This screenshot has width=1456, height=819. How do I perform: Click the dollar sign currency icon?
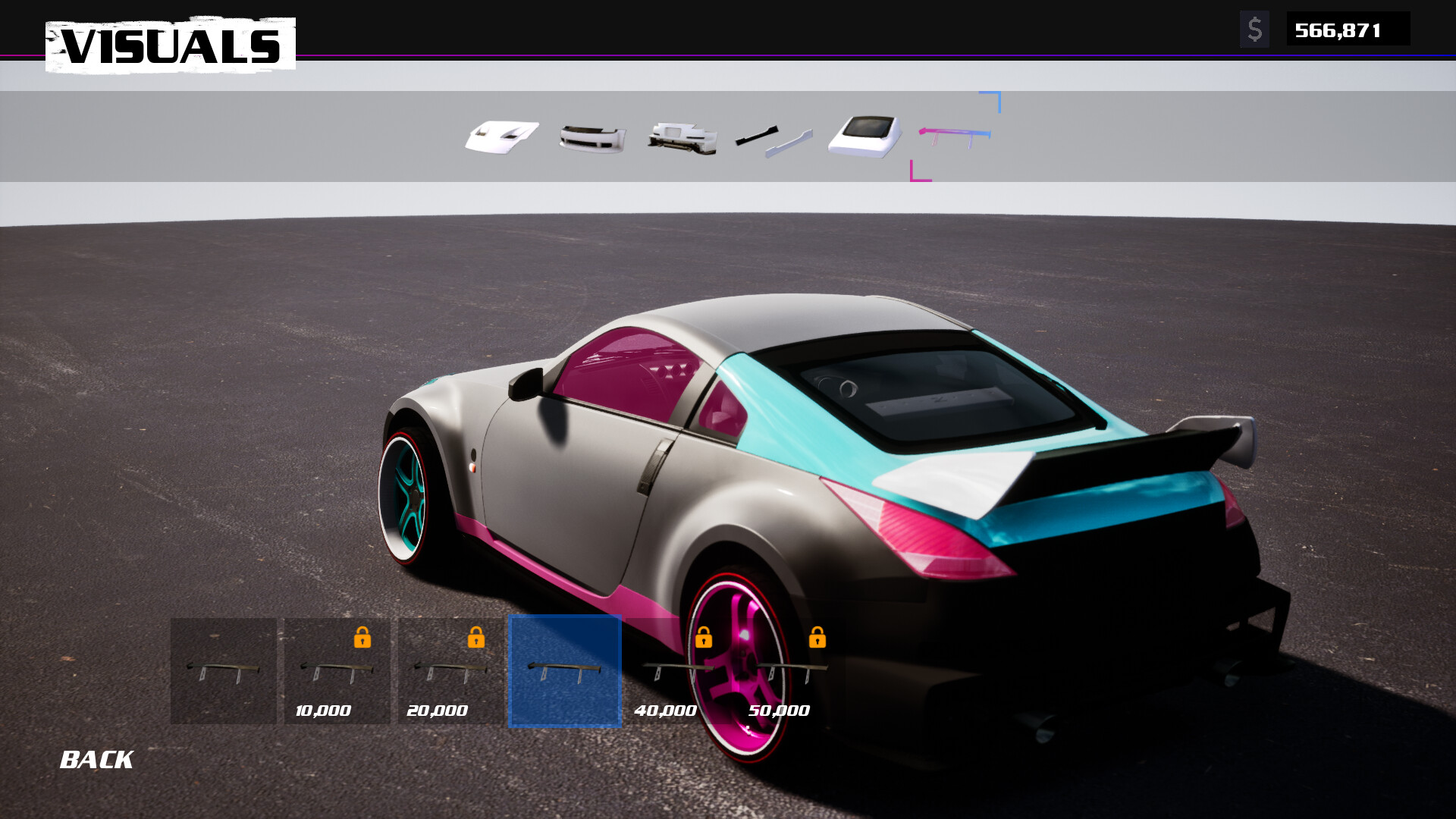tap(1255, 30)
